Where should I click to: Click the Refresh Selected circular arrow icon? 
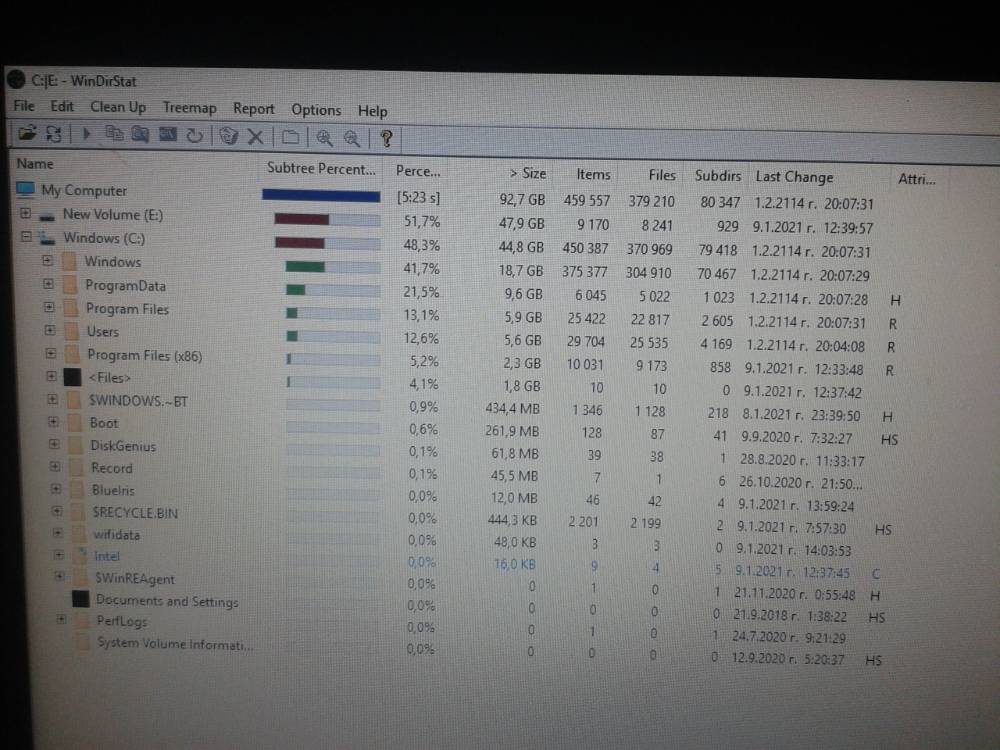click(195, 135)
